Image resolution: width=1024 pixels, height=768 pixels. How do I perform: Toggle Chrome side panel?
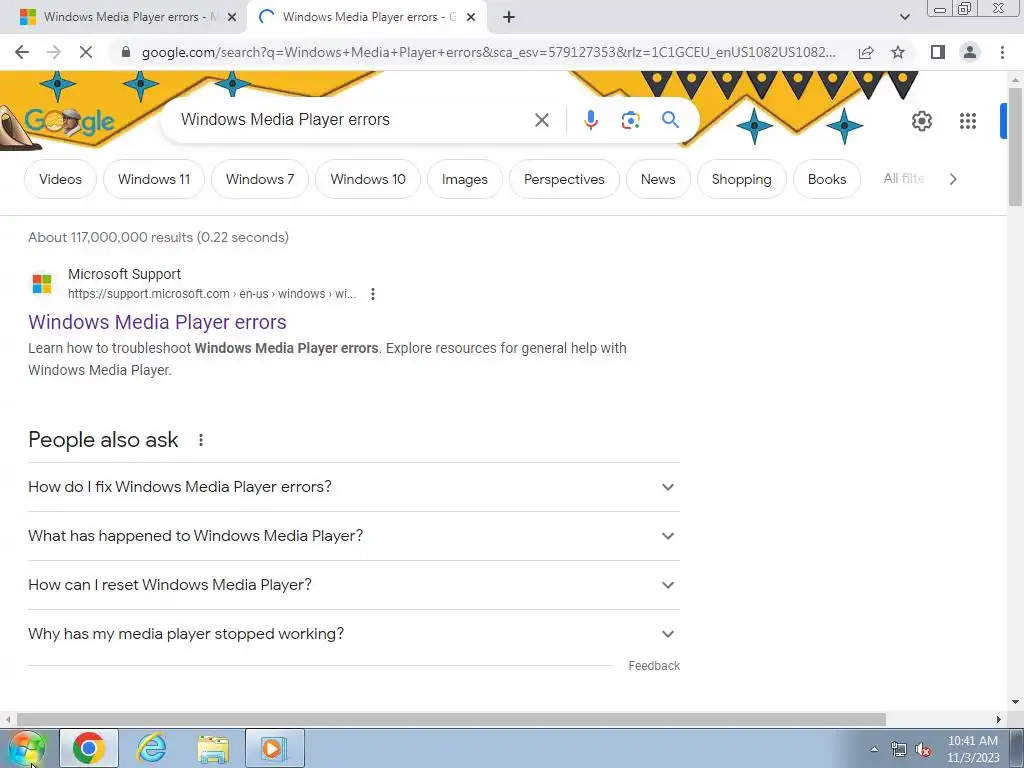[938, 52]
